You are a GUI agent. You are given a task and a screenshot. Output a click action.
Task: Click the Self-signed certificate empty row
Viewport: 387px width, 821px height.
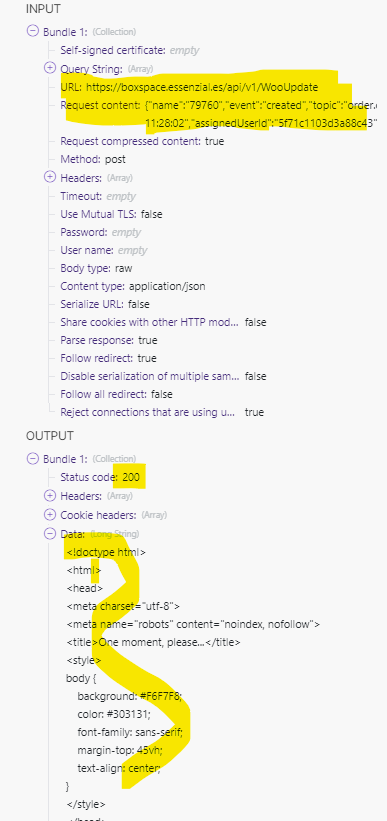[x=130, y=50]
